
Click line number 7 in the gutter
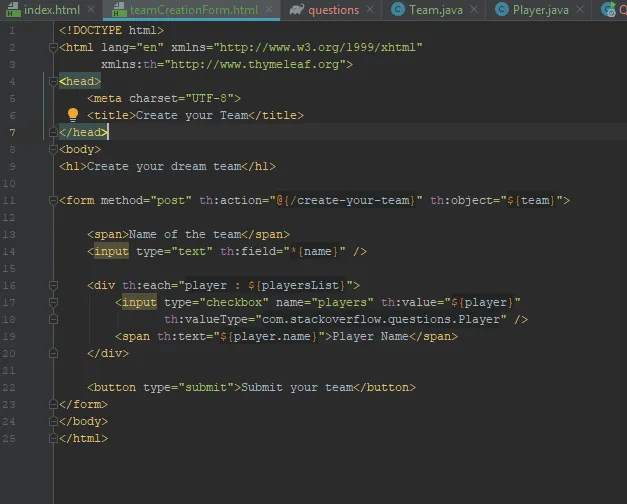[x=12, y=132]
